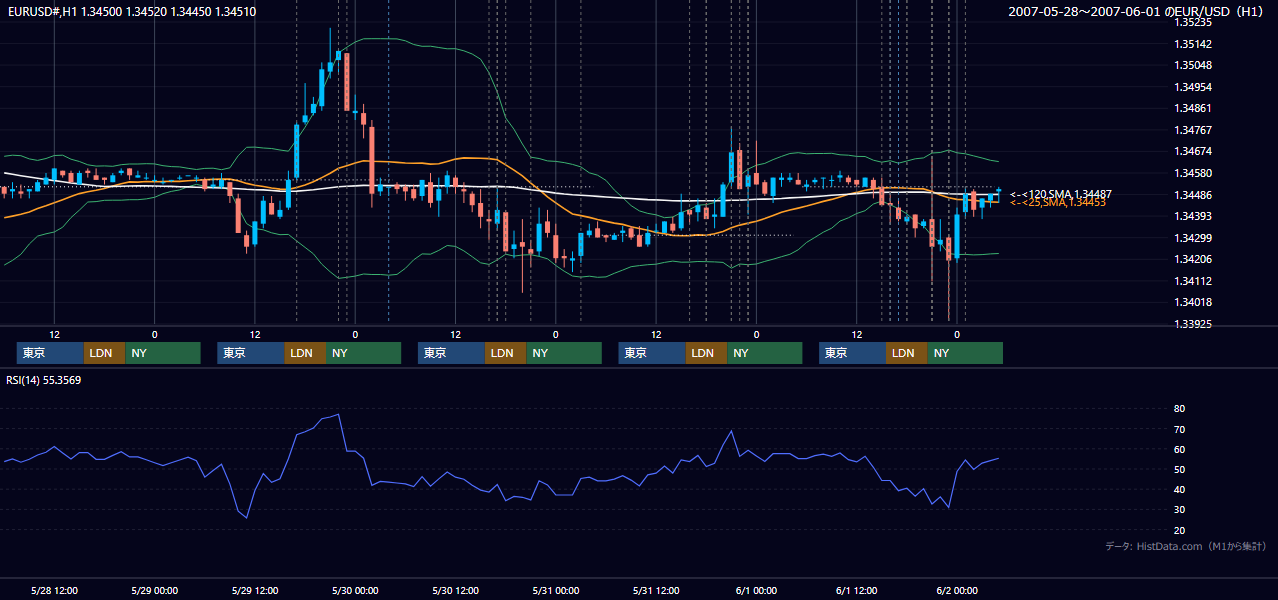This screenshot has width=1278, height=600.
Task: Select the 120 SMA label 1.34487
Action: tap(1060, 194)
